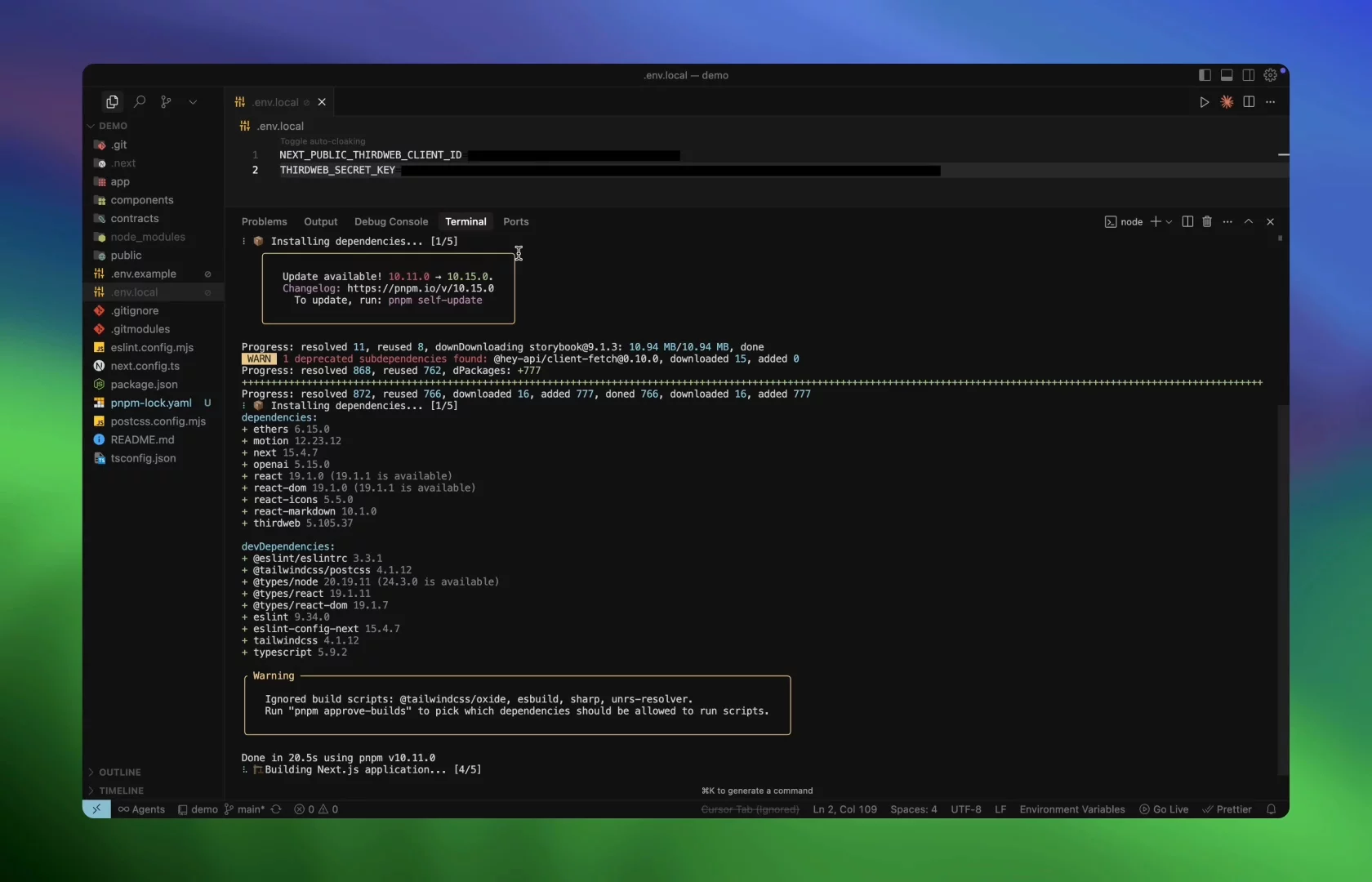Expand the TIMELINE section

(x=121, y=791)
